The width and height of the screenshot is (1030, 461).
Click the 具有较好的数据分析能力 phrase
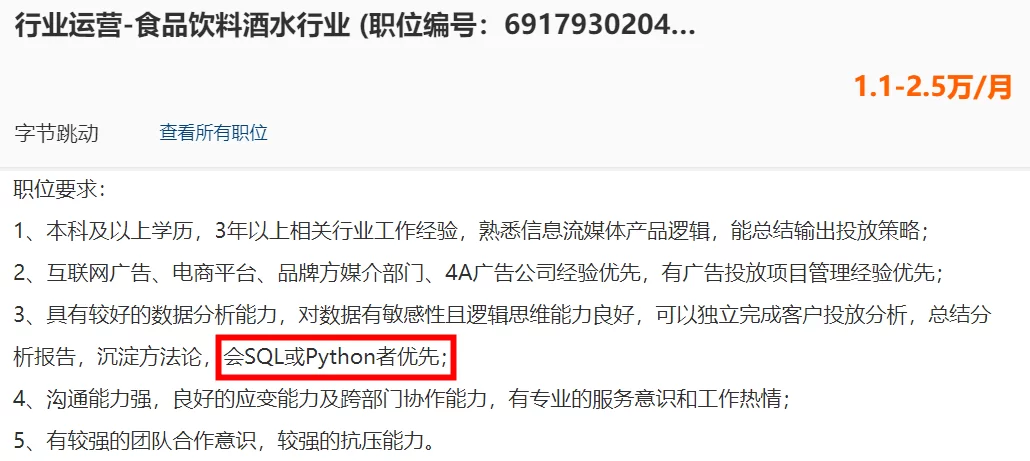[x=161, y=316]
